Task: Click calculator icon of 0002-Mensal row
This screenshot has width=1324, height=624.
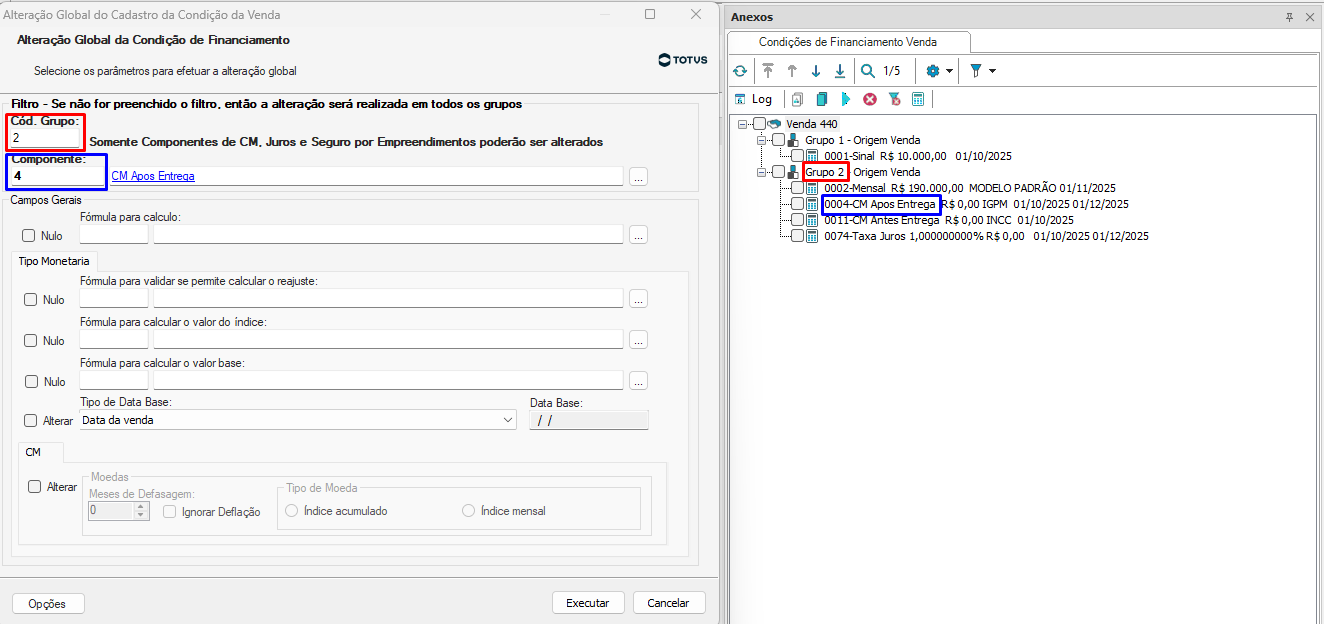Action: 813,188
